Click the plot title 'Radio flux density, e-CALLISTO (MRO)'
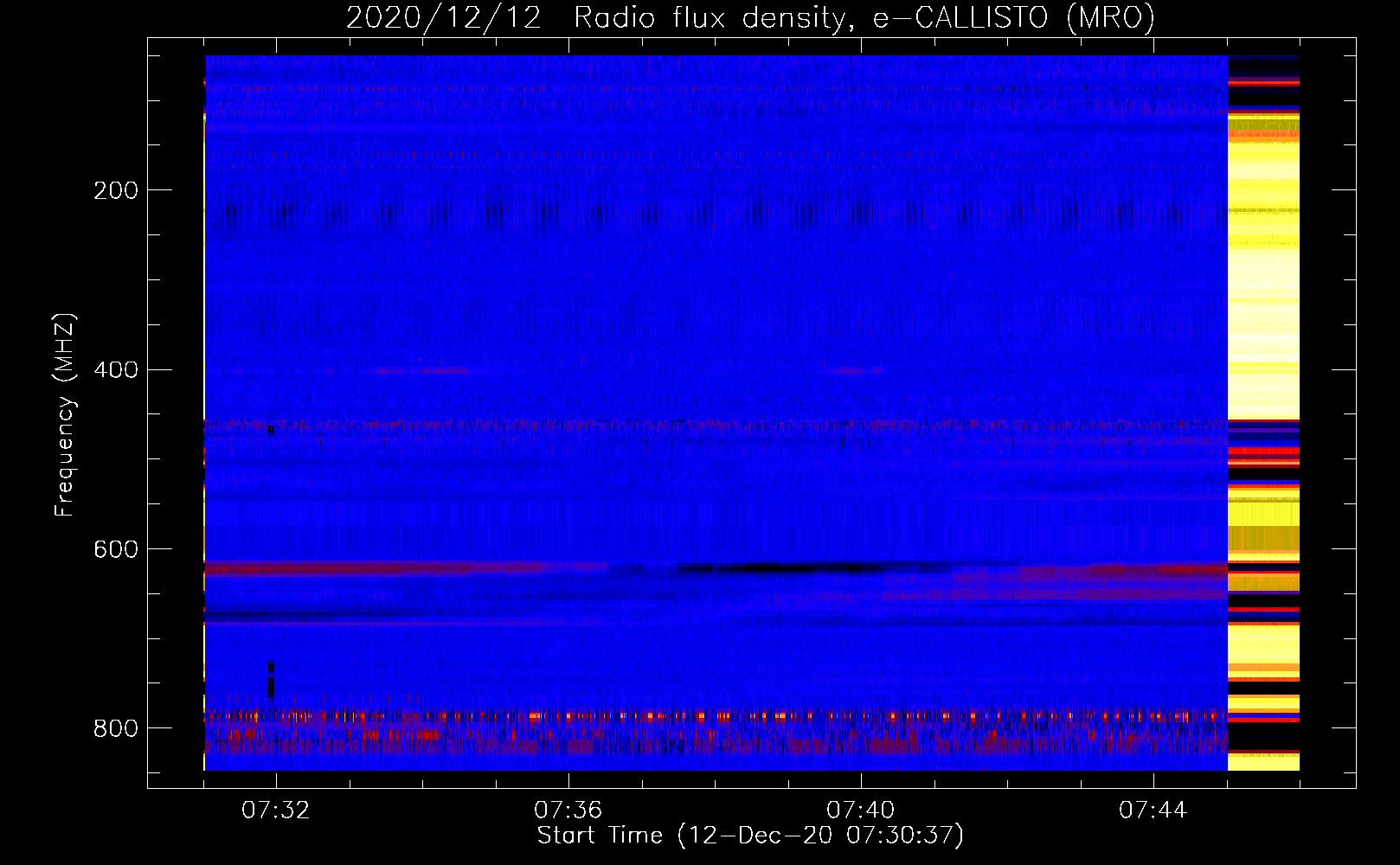 [x=864, y=18]
